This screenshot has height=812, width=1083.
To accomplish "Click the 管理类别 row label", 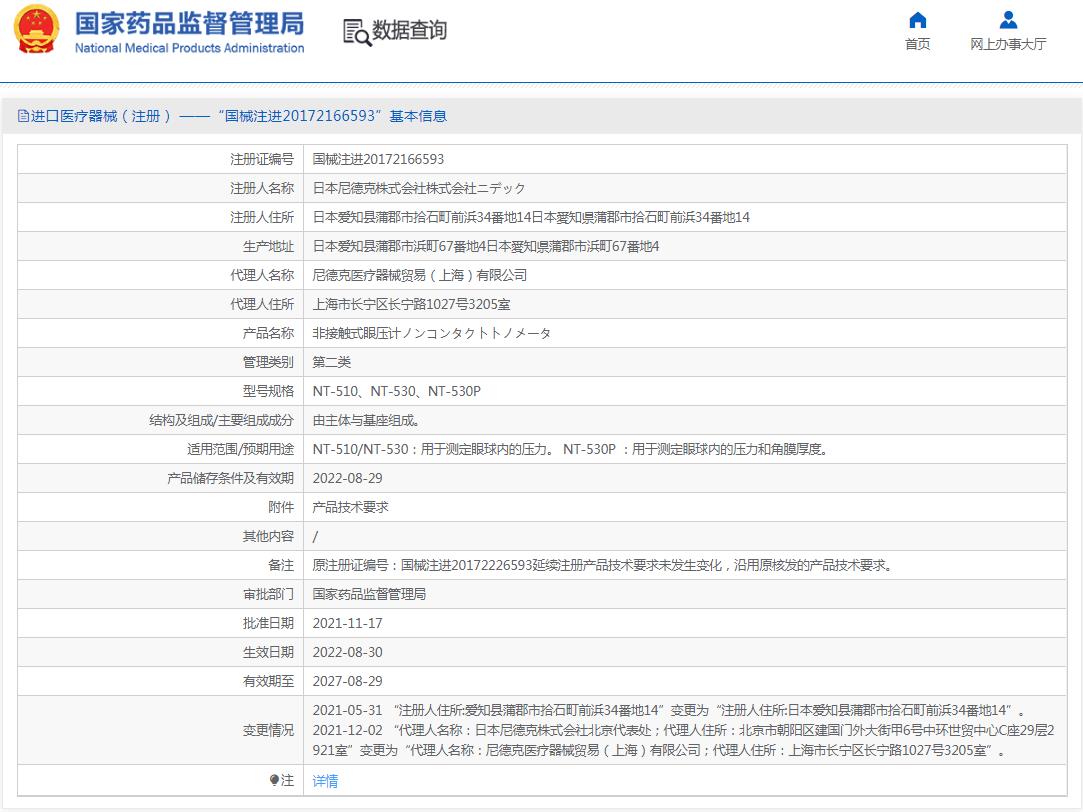I will pos(268,362).
